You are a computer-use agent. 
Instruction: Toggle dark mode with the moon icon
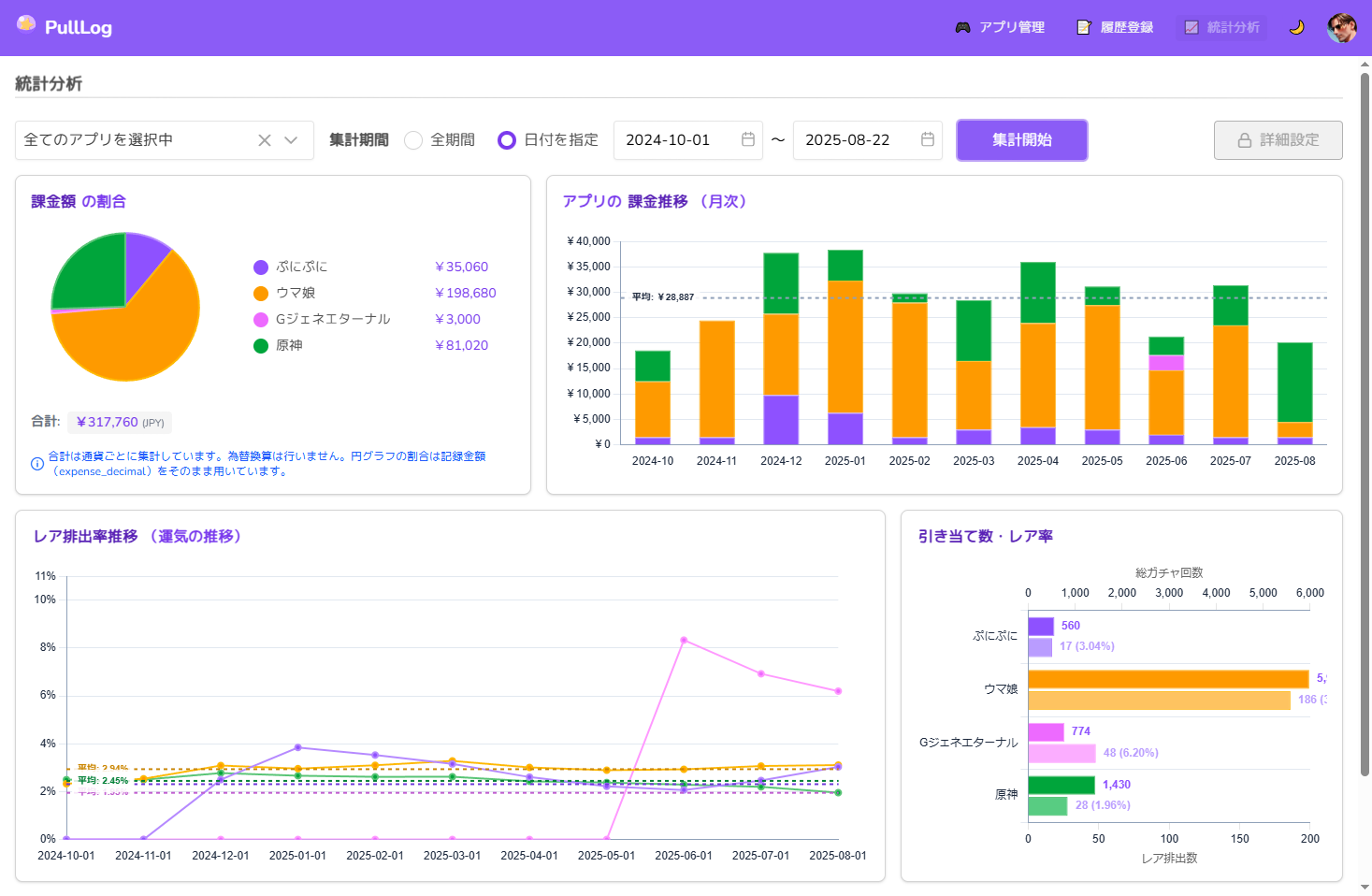click(1296, 27)
